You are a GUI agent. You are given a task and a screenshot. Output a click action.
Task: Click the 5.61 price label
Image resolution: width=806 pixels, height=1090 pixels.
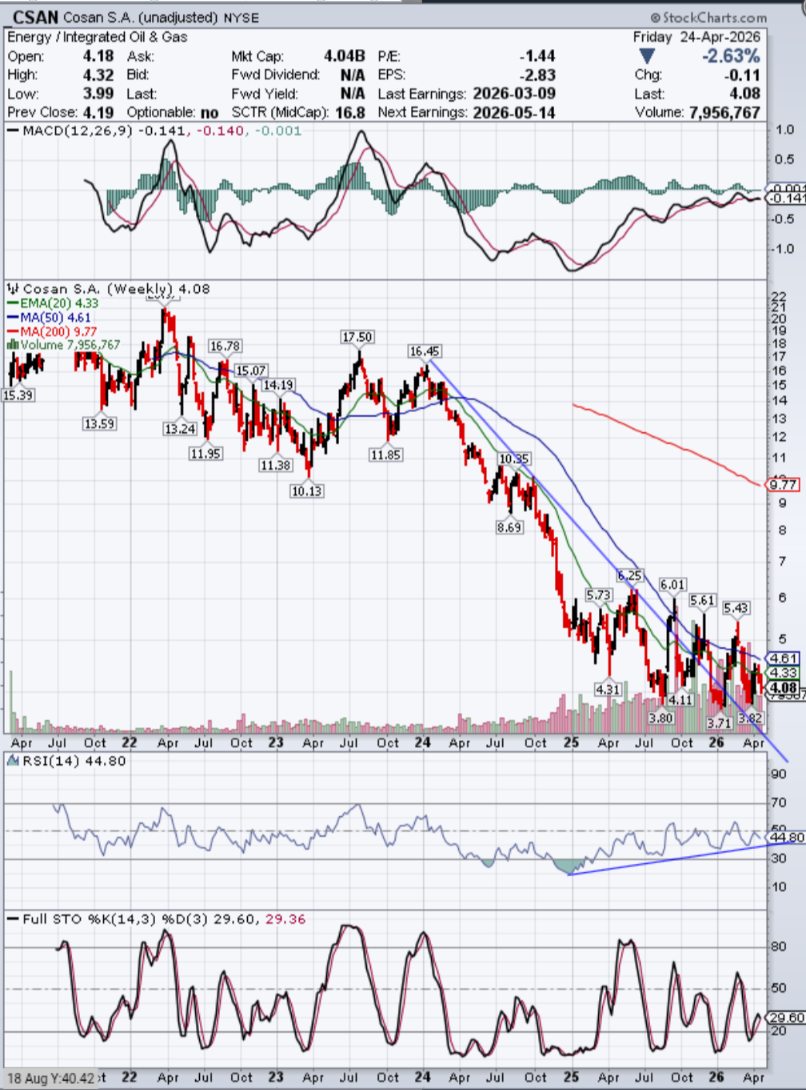click(702, 601)
